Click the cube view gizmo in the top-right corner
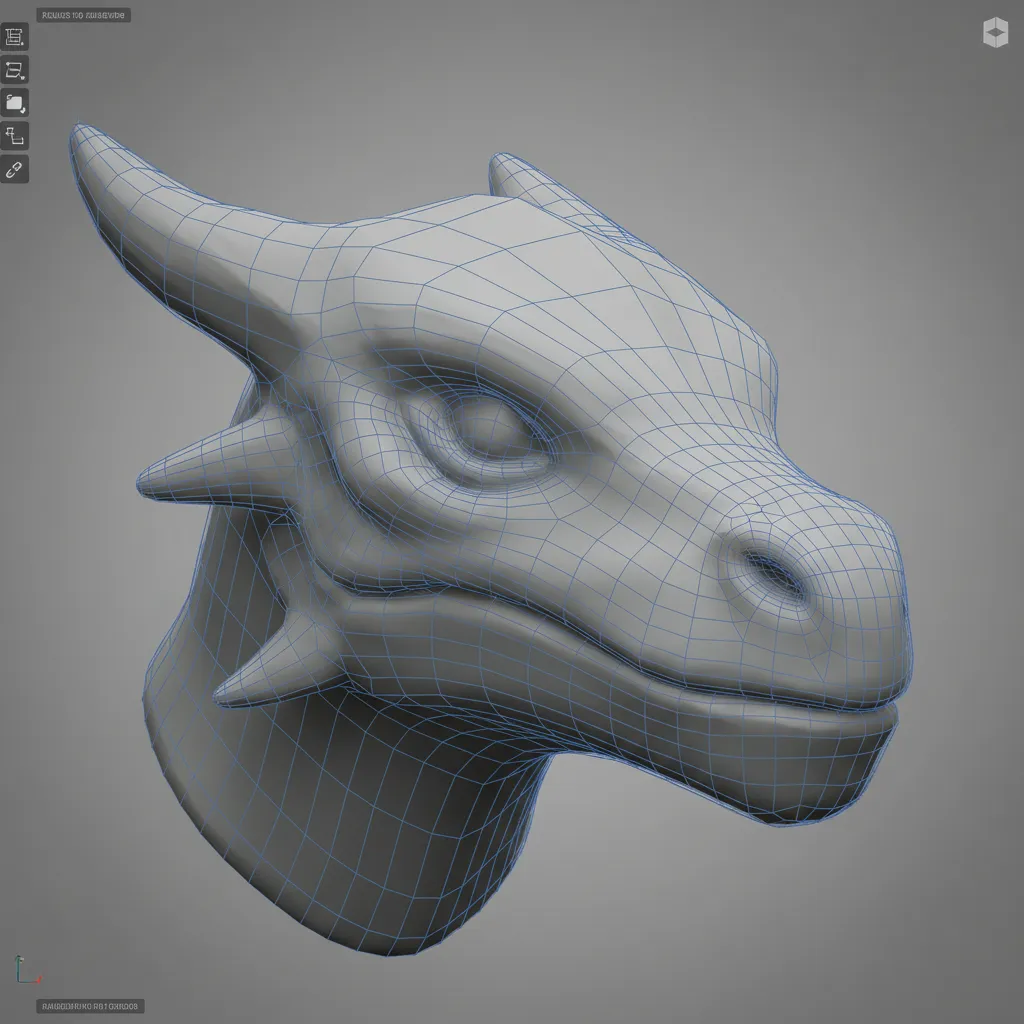 (x=993, y=31)
